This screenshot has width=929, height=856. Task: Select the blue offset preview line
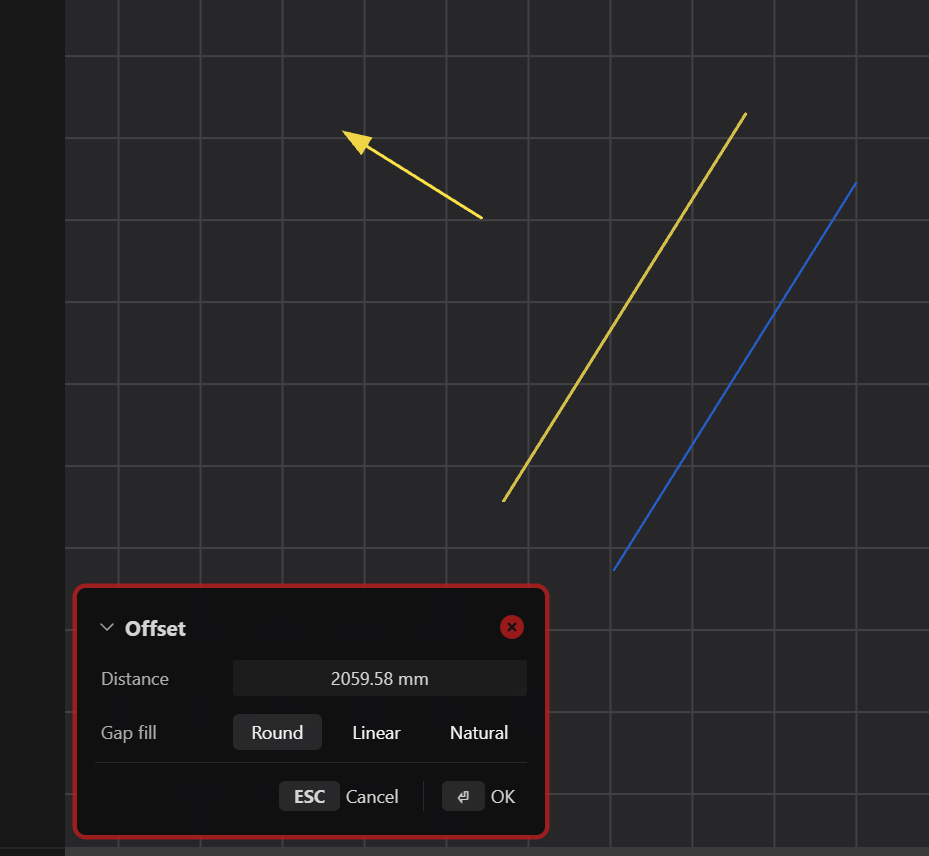pyautogui.click(x=735, y=375)
